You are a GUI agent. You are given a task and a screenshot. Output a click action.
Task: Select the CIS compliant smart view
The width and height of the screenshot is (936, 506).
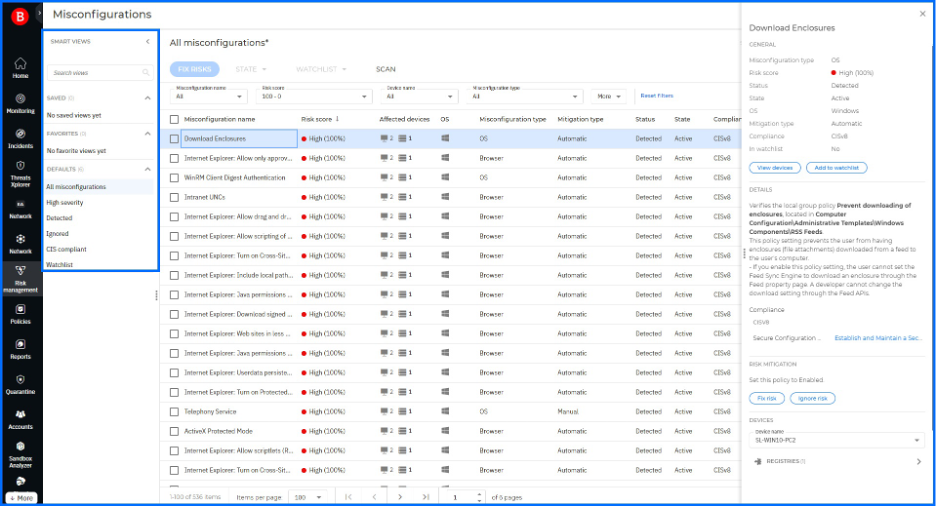(66, 250)
